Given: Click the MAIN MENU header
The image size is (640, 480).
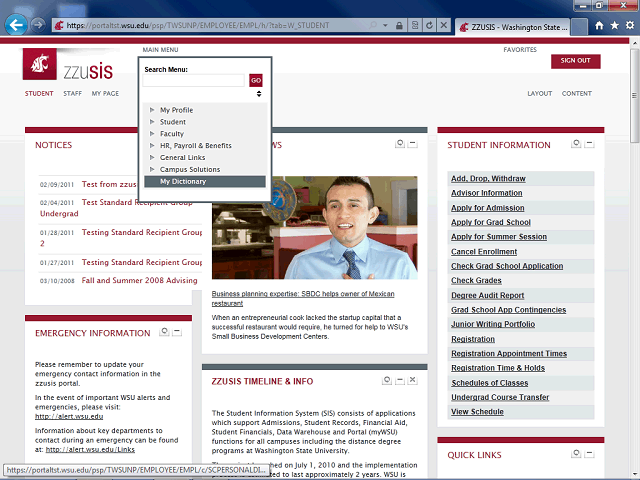Looking at the screenshot, I should (160, 50).
